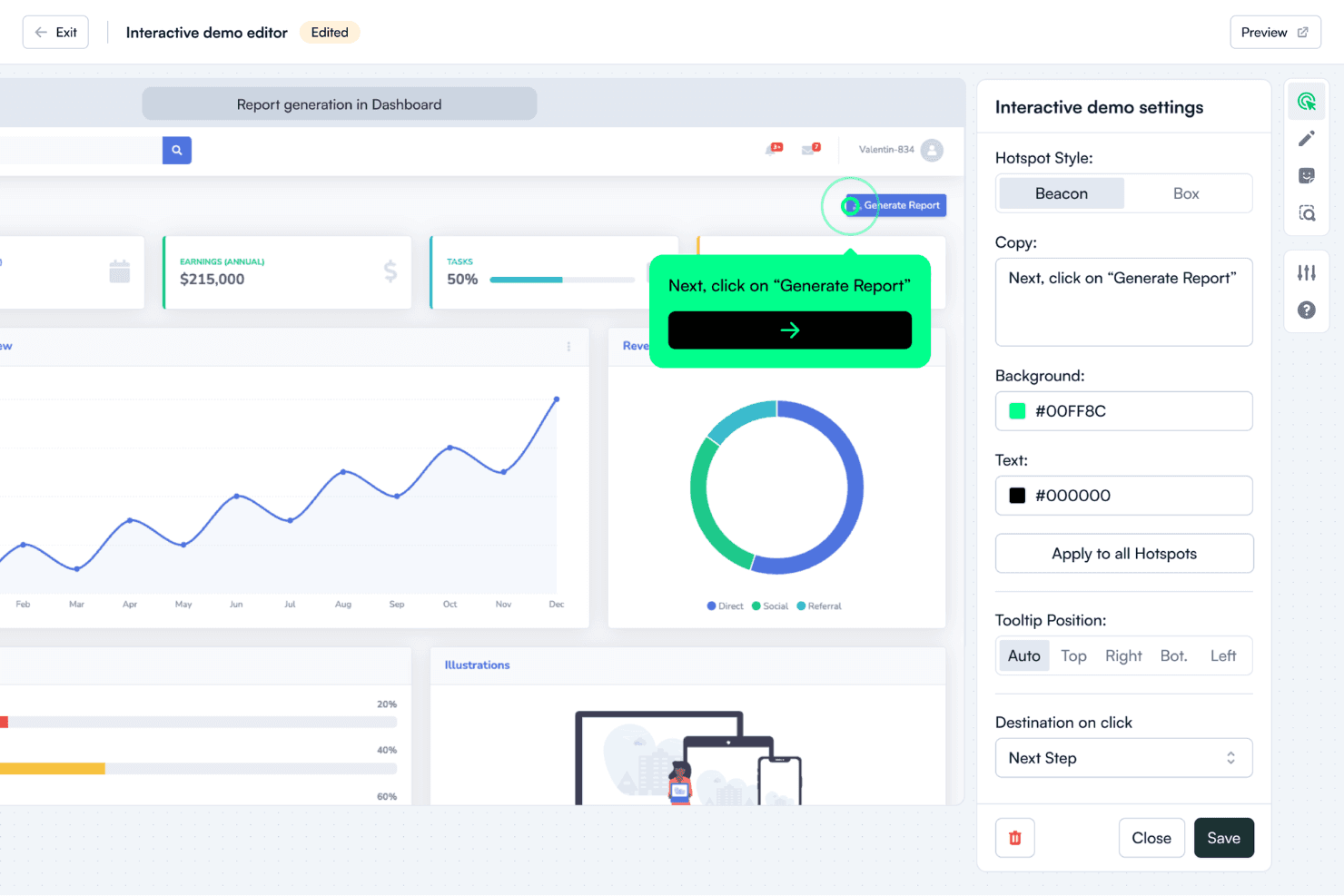1344x896 pixels.
Task: Click the black text color swatch
Action: [x=1017, y=496]
